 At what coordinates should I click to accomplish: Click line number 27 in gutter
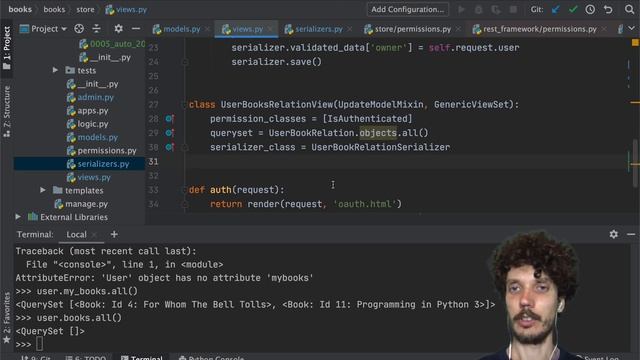[x=153, y=104]
